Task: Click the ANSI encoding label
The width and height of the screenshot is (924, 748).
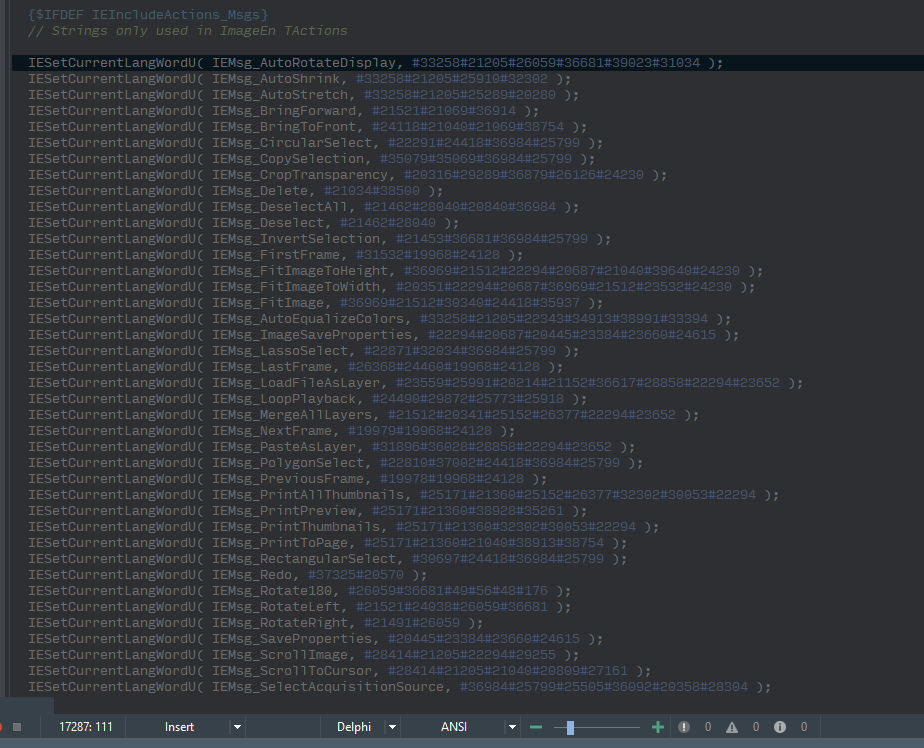Action: [x=454, y=727]
